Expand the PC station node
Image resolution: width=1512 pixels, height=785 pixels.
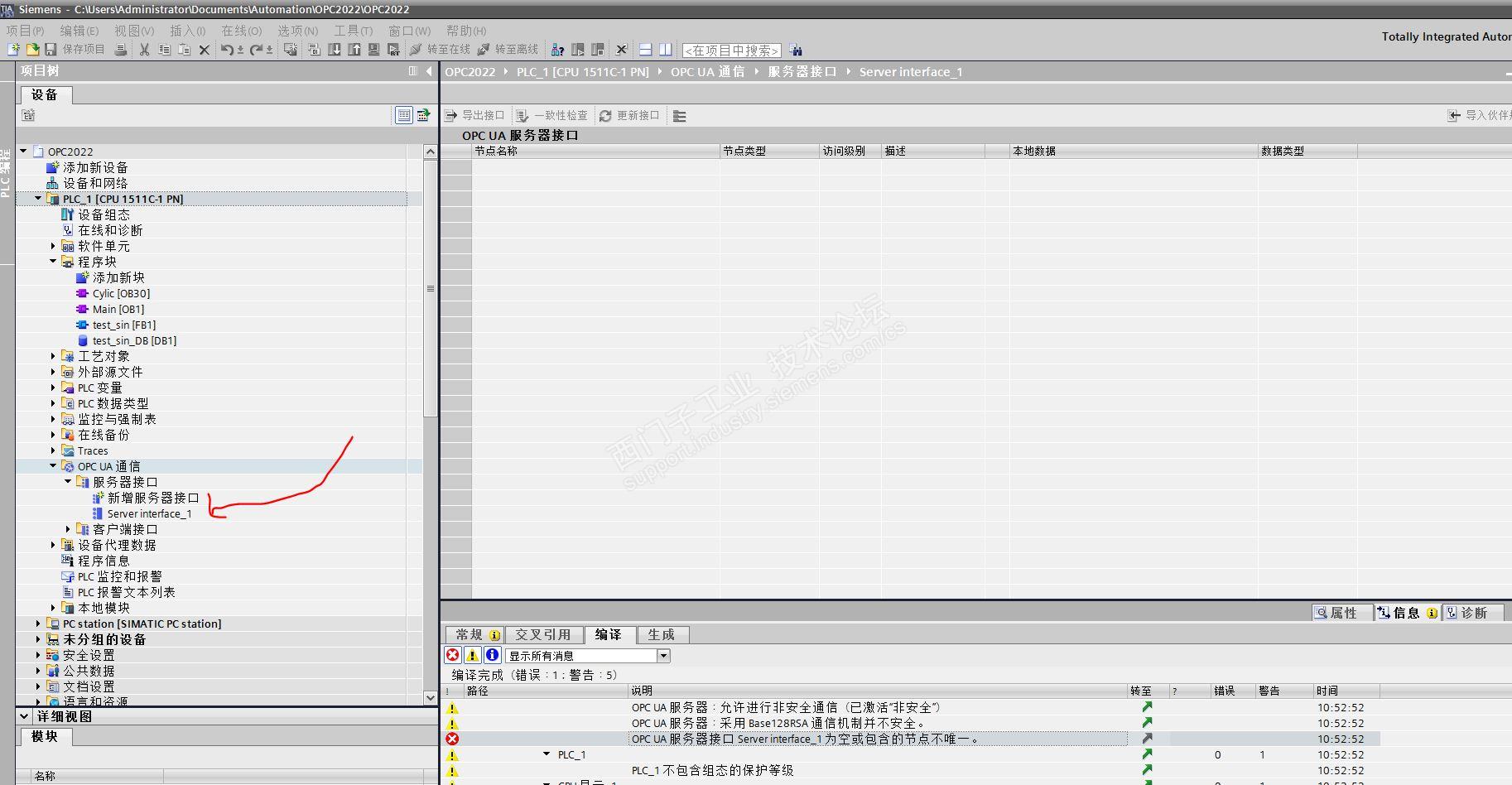point(38,624)
